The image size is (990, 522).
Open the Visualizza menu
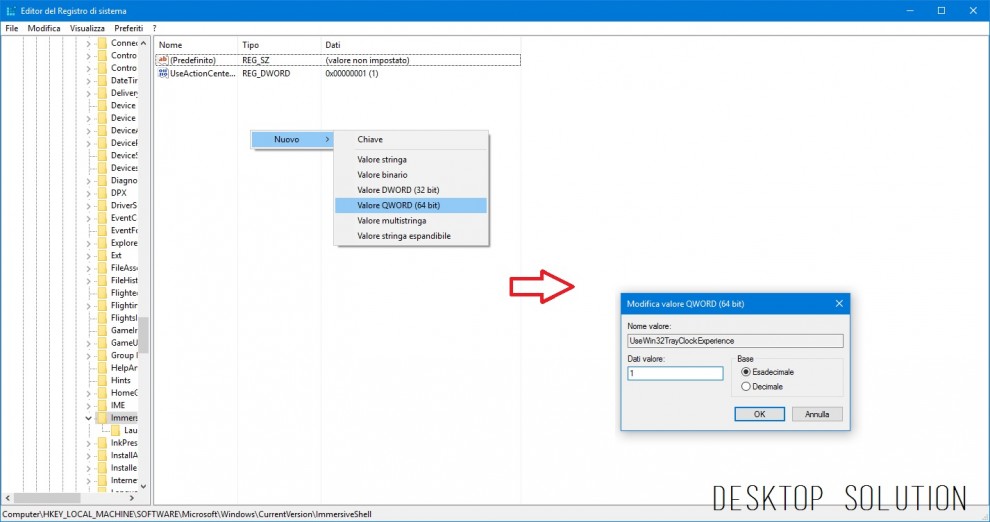tap(87, 28)
